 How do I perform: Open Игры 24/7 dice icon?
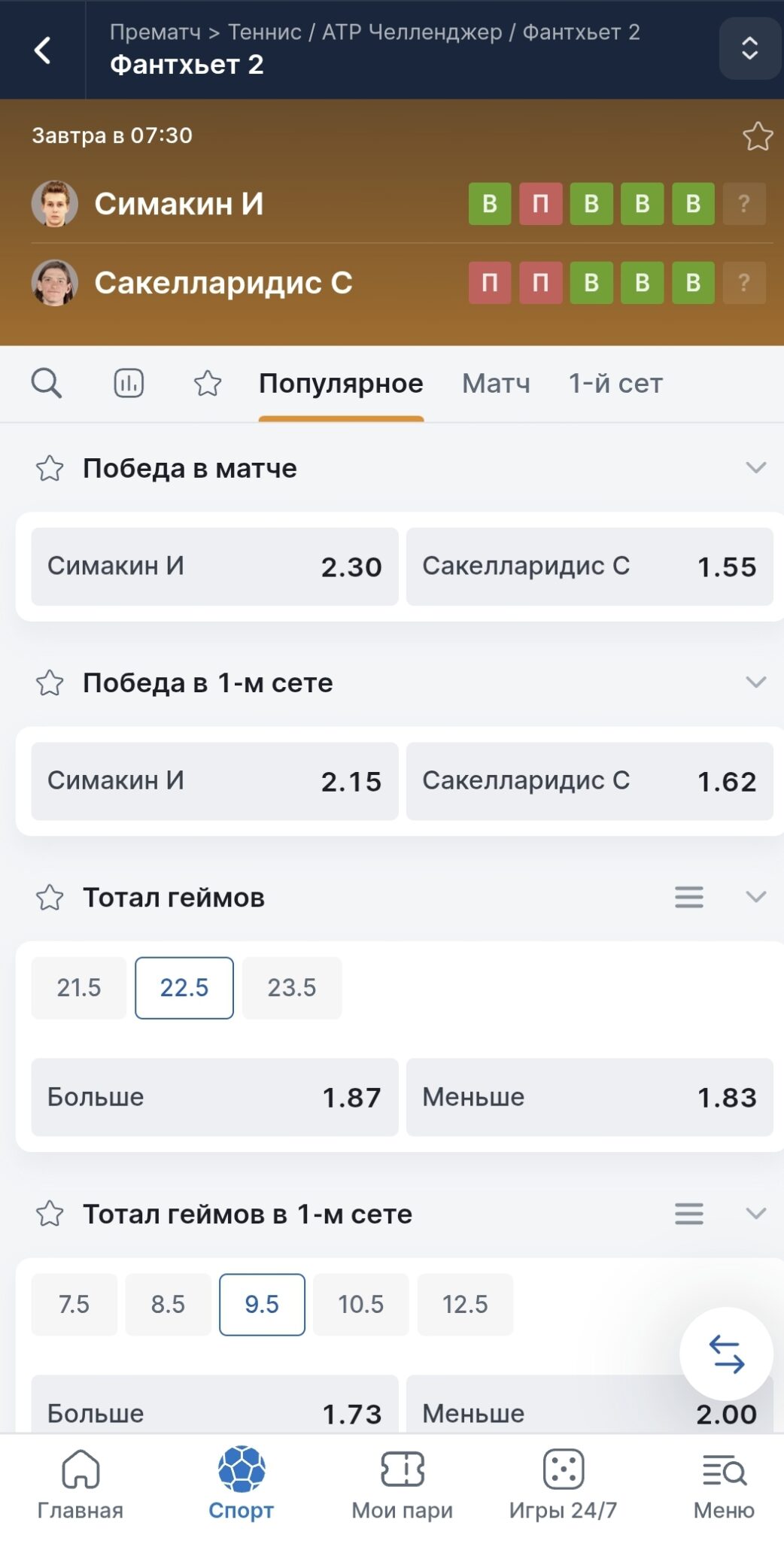[563, 1470]
